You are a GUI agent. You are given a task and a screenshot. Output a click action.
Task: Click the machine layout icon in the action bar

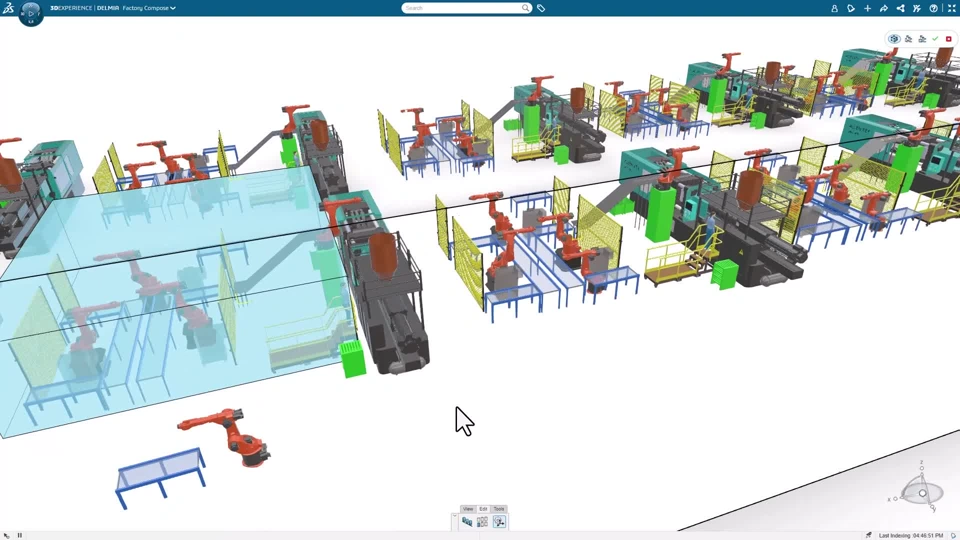coord(467,522)
